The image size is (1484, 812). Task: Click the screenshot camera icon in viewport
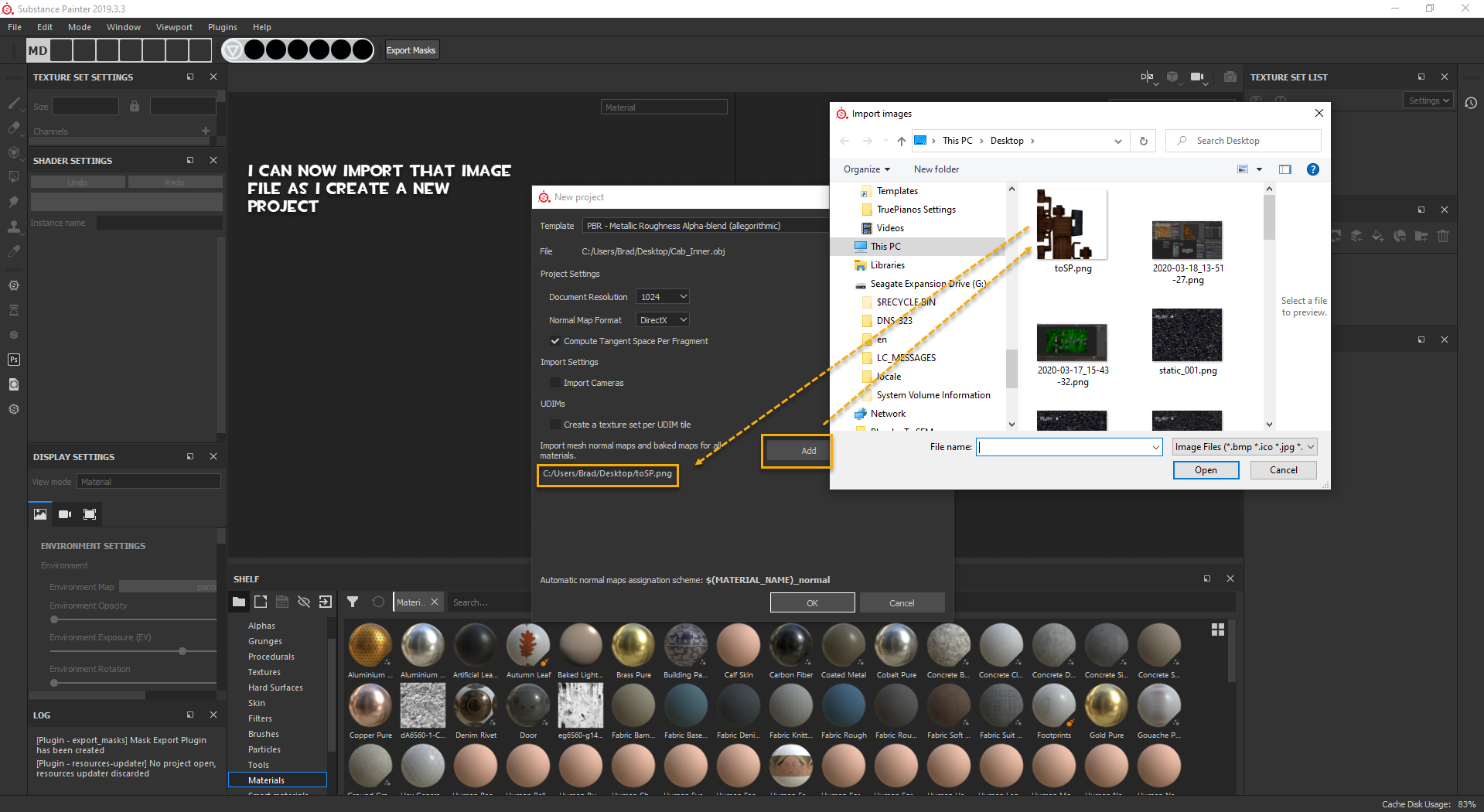(1230, 77)
